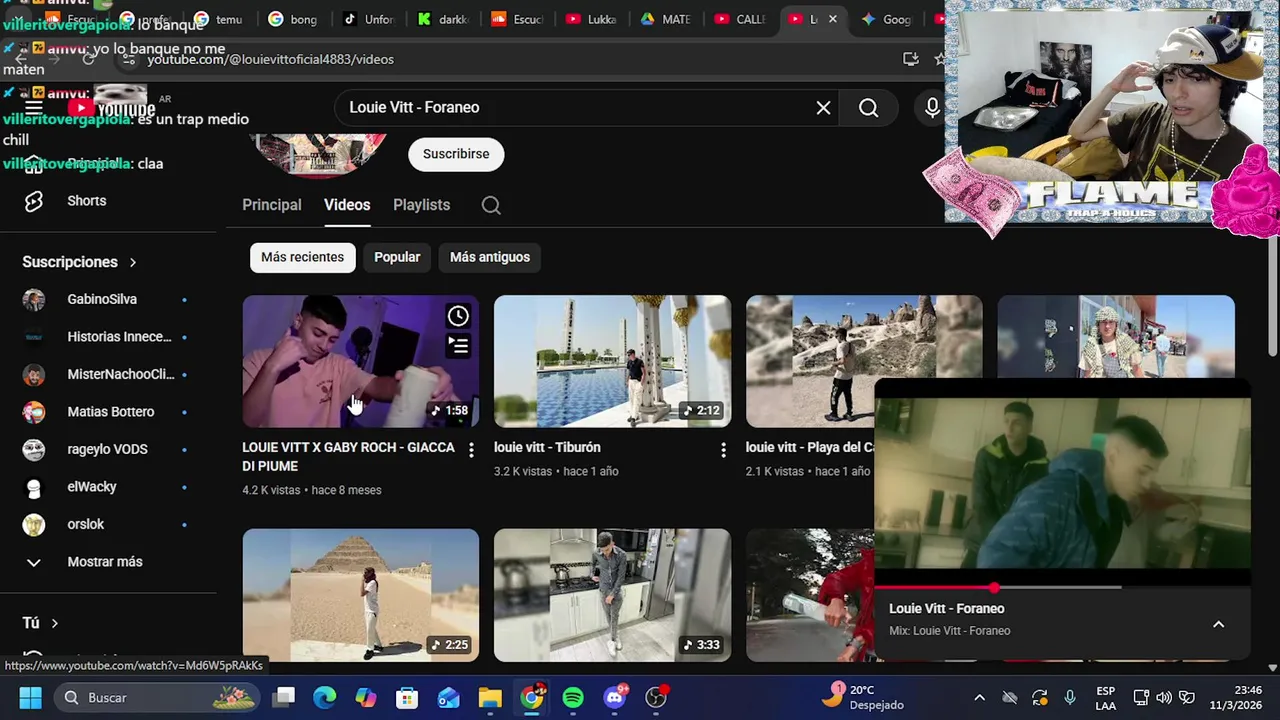Play the LOUIE VITT X GABY ROCH thumbnail
Viewport: 1280px width, 720px height.
tap(360, 361)
